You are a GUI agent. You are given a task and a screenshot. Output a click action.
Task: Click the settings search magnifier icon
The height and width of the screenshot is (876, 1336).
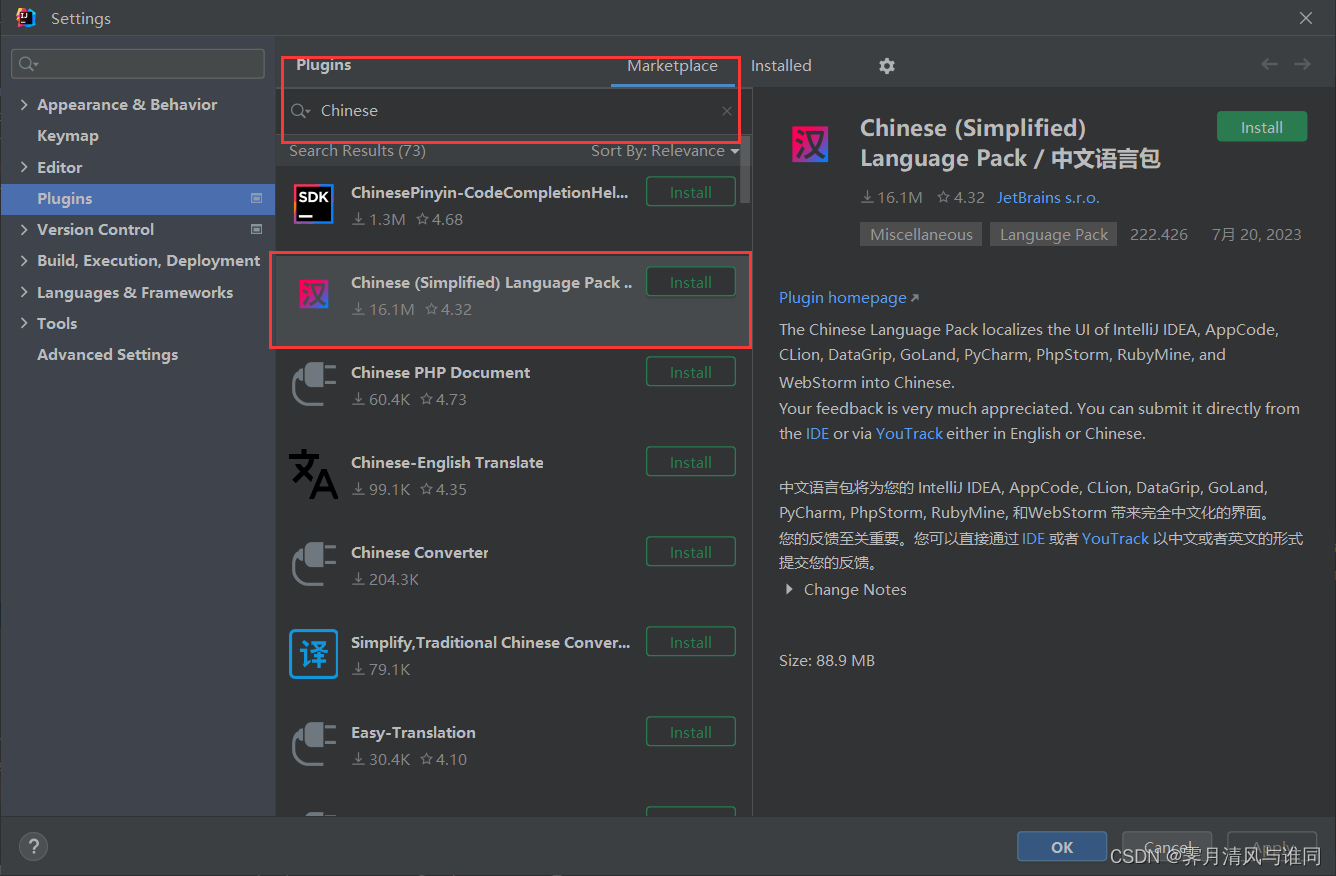click(27, 64)
